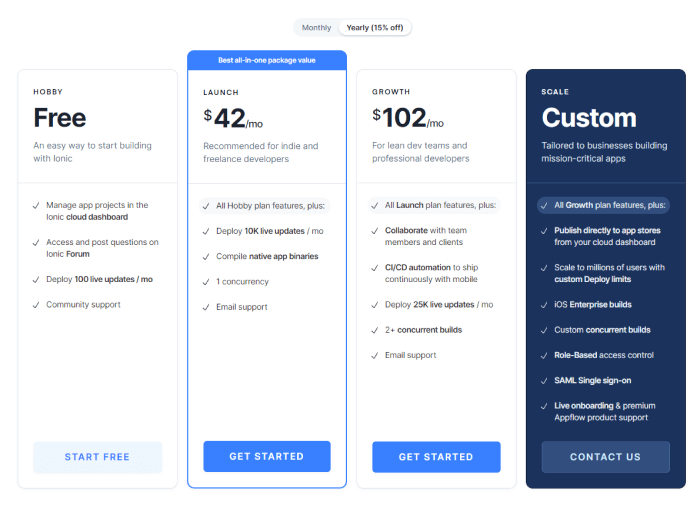Viewport: 700px width, 512px height.
Task: Switch billing to Monthly
Action: (x=316, y=27)
